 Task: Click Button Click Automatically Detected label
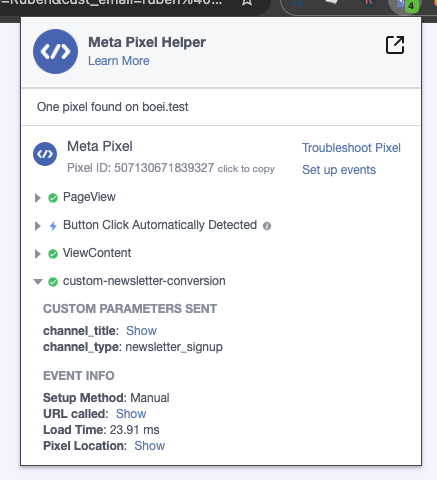tap(160, 225)
